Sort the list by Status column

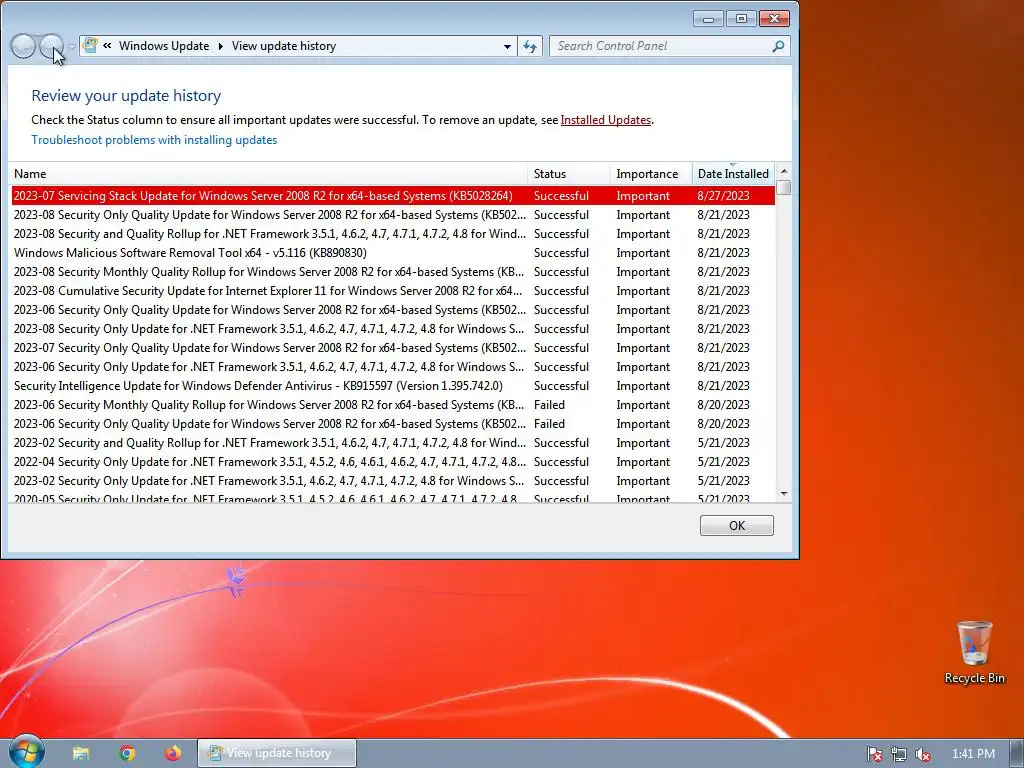(569, 174)
